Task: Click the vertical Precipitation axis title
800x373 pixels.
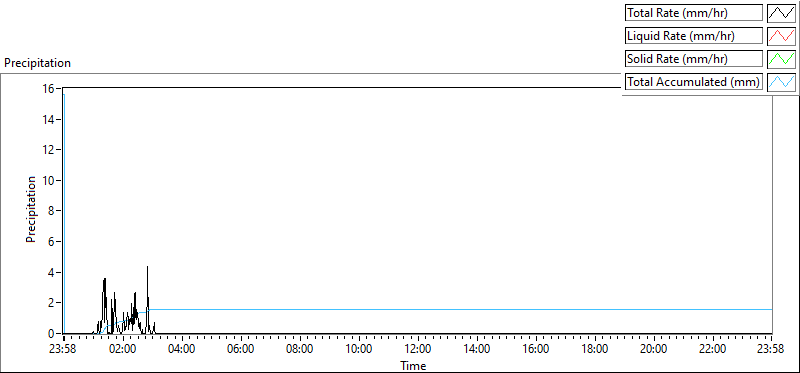Action: coord(31,210)
